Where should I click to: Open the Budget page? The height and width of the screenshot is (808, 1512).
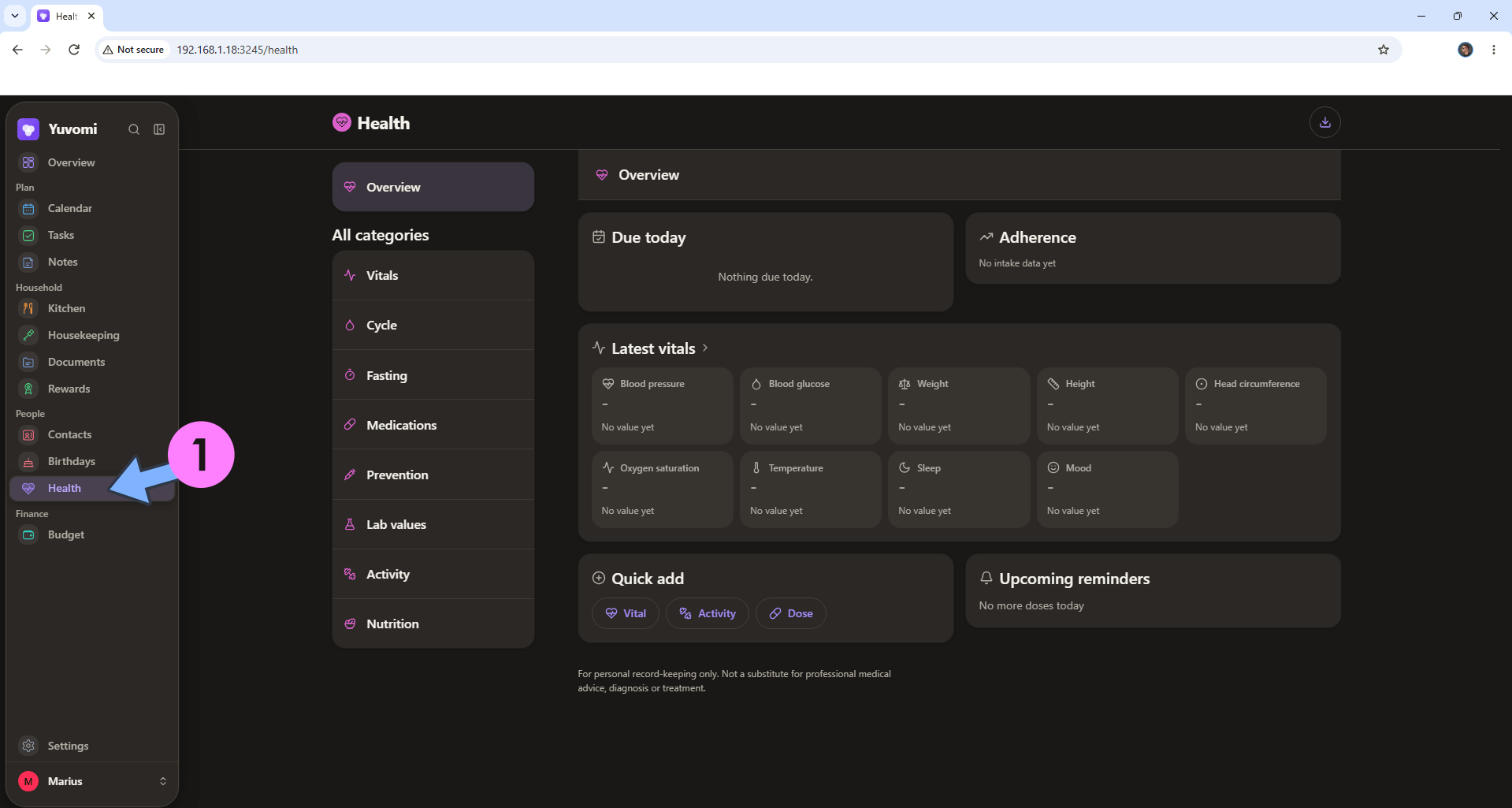pos(92,534)
